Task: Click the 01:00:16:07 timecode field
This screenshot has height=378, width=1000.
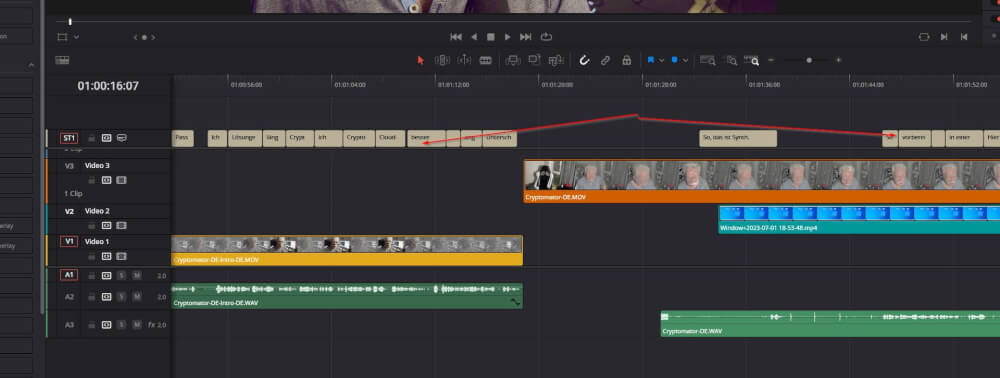Action: (x=108, y=86)
